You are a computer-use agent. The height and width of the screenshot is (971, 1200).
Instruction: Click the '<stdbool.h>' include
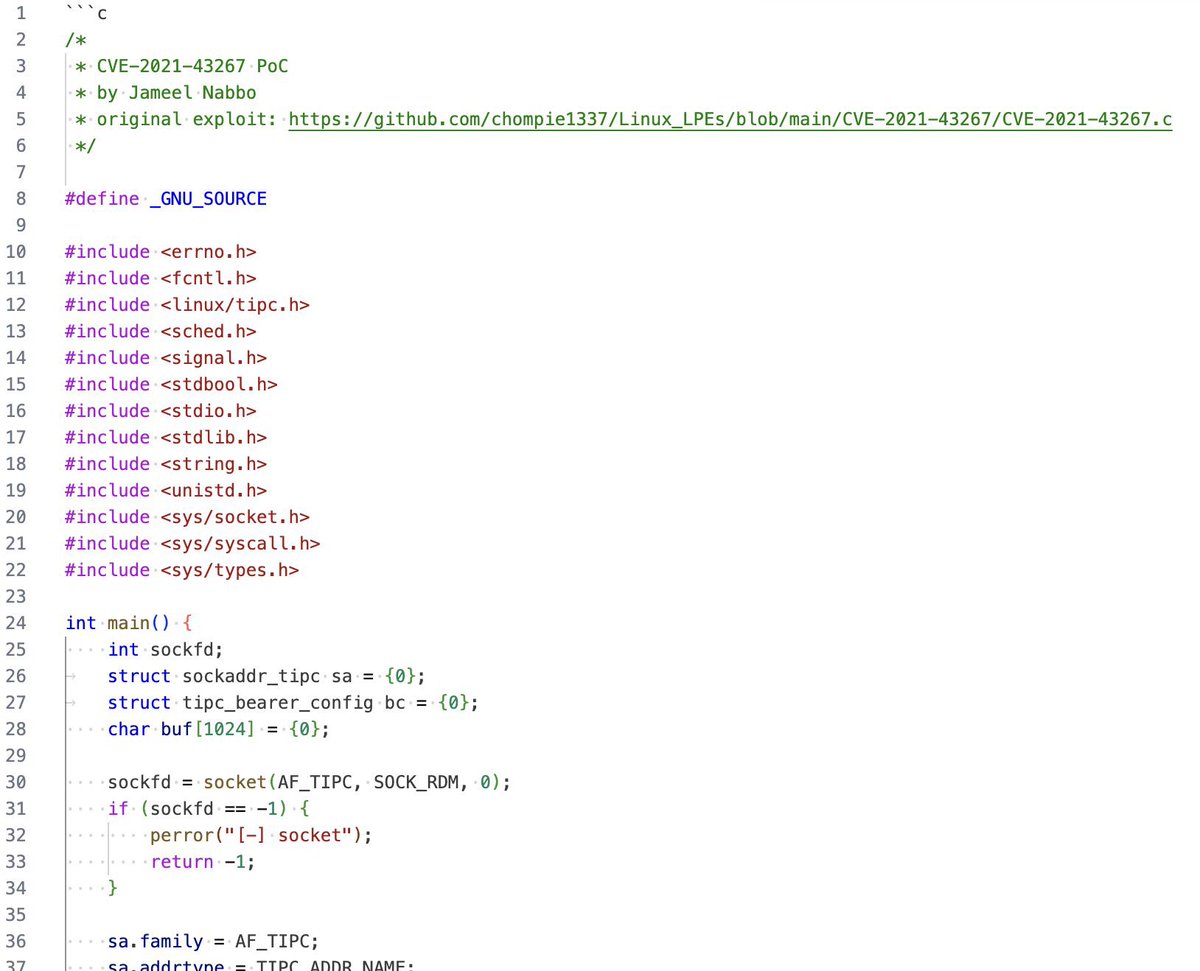pyautogui.click(x=219, y=384)
